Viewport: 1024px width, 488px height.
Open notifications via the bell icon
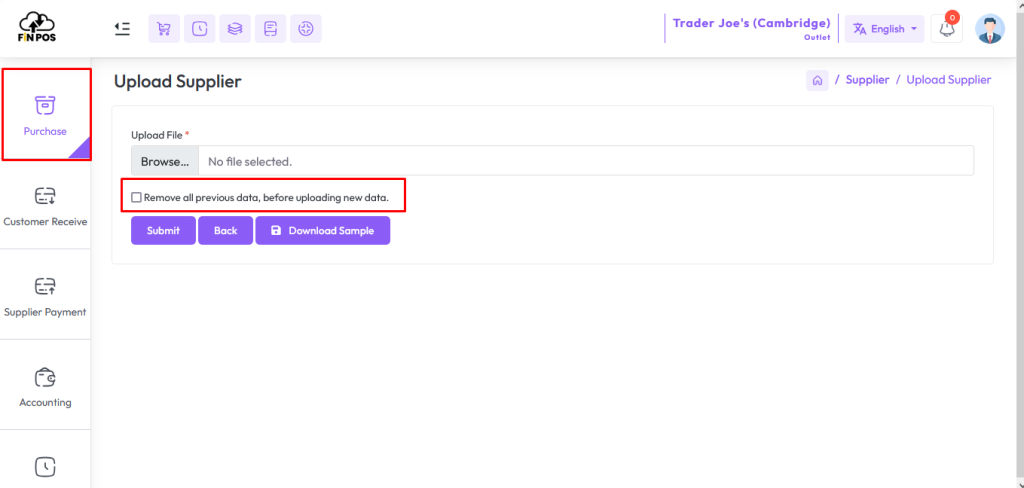click(946, 29)
